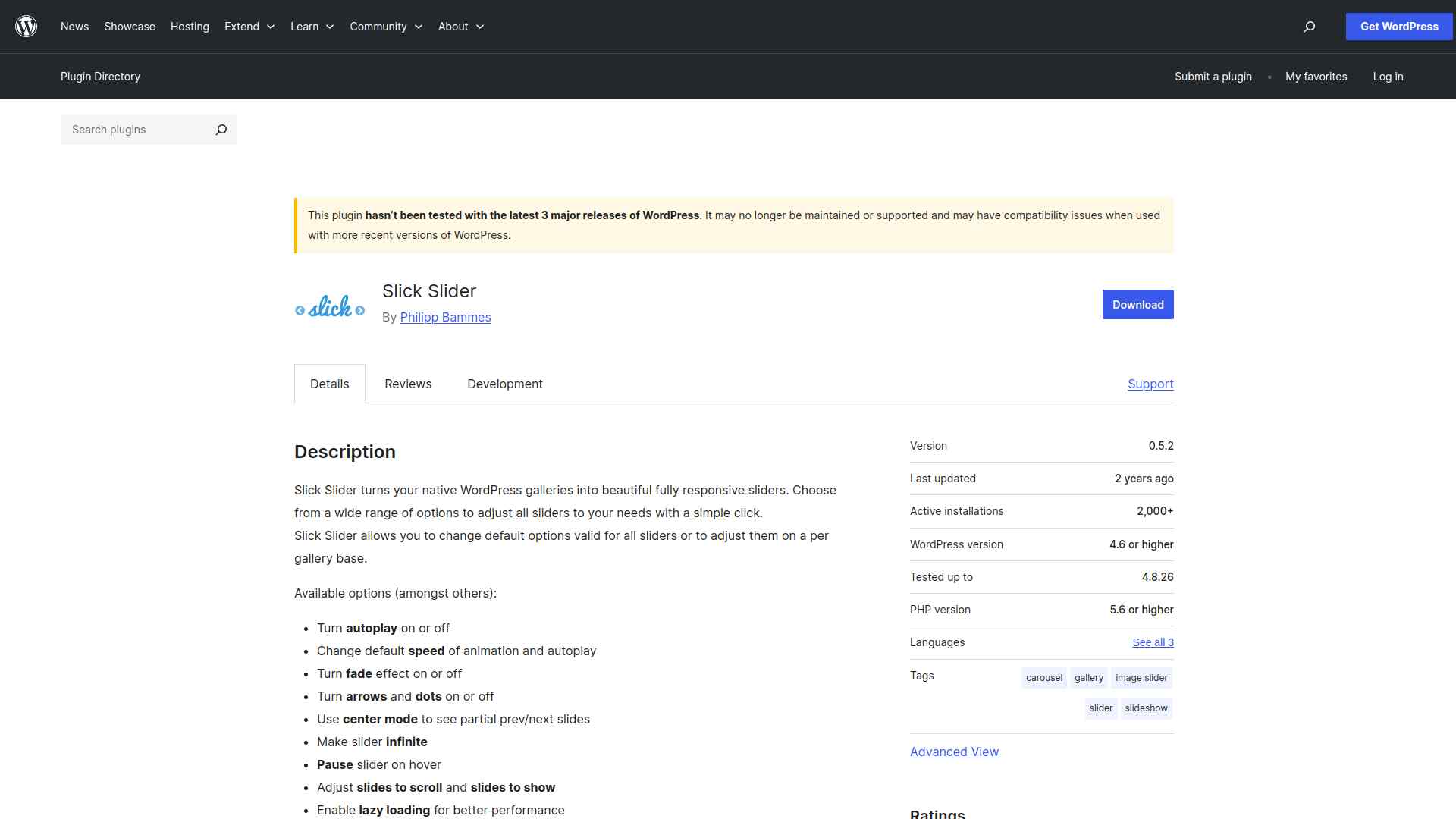Viewport: 1456px width, 819px height.
Task: Select the carousel tag
Action: coord(1043,678)
